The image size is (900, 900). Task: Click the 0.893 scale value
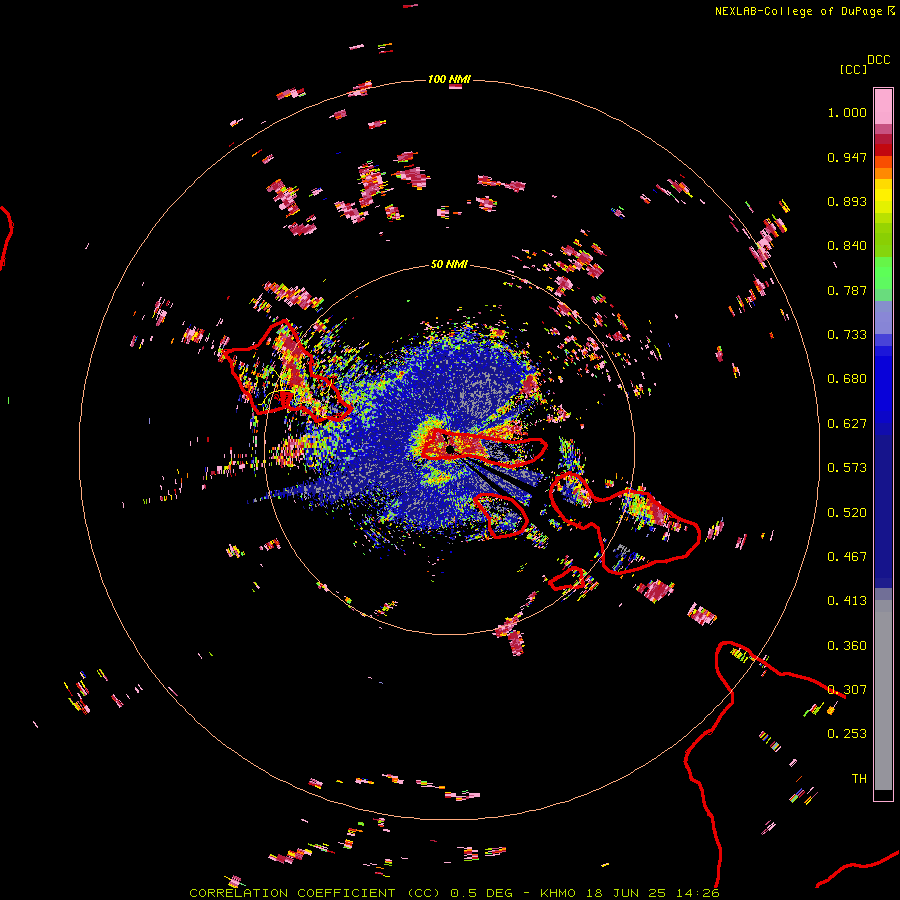click(847, 201)
